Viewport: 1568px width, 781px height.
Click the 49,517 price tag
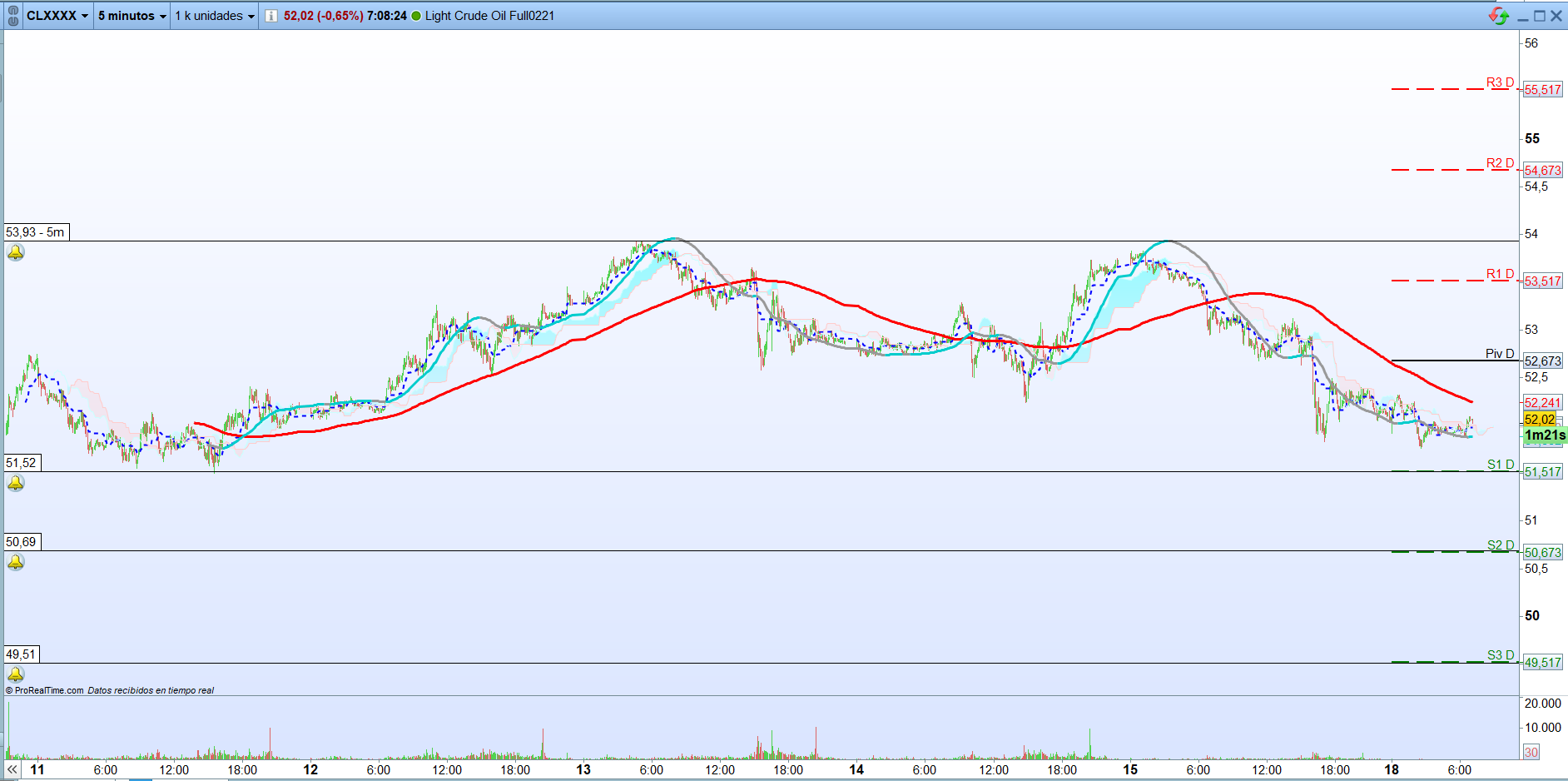point(1542,663)
